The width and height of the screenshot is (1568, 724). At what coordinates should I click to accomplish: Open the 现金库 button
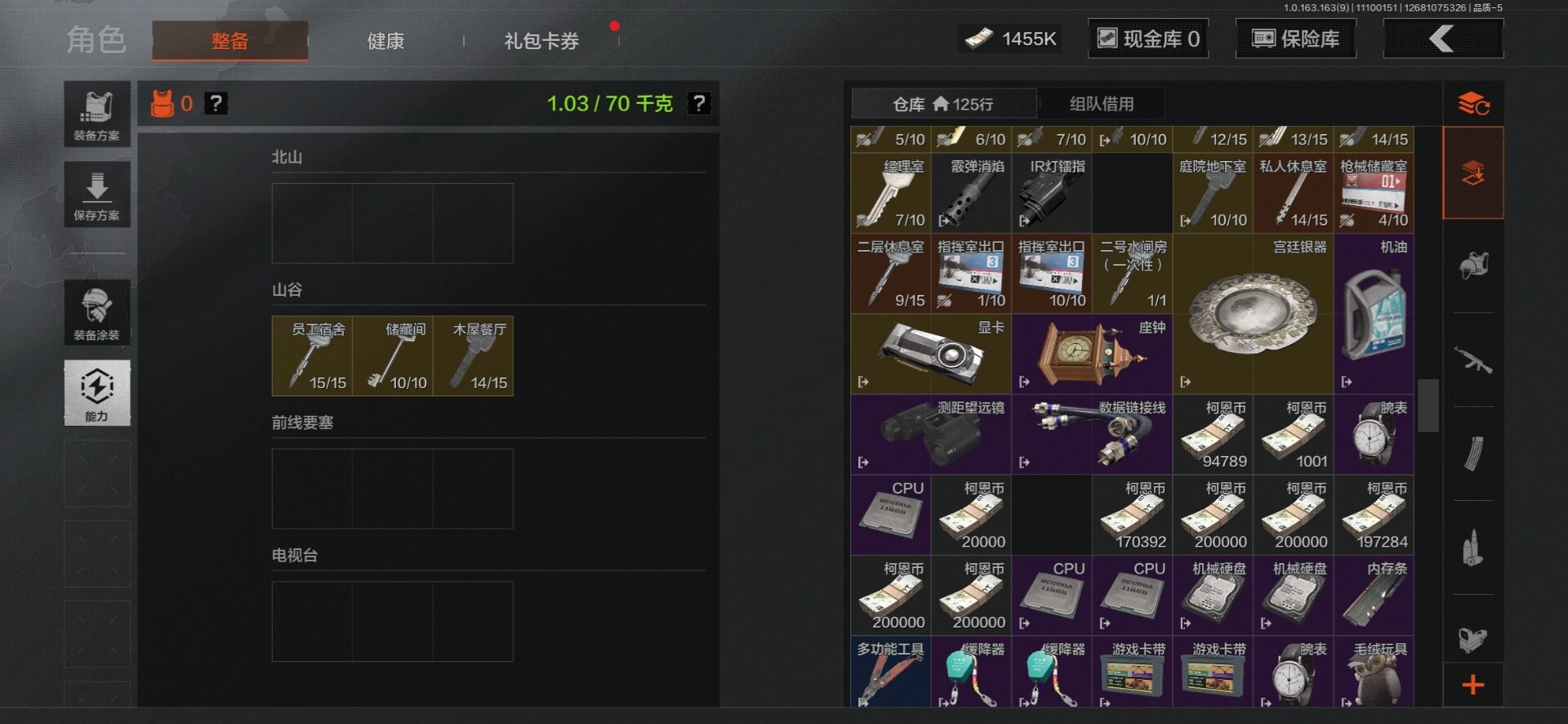[x=1148, y=38]
